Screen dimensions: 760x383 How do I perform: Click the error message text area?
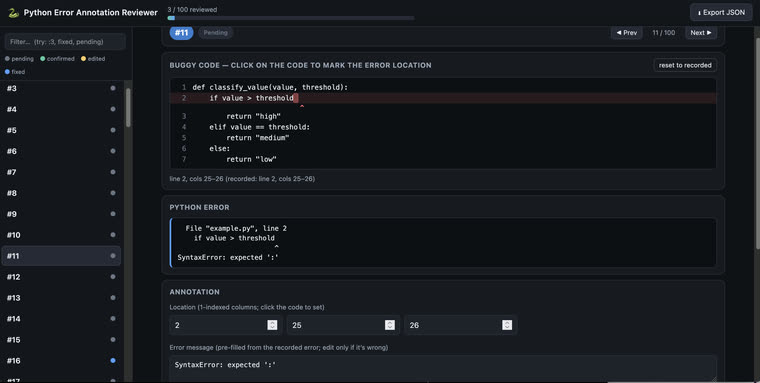pyautogui.click(x=443, y=368)
